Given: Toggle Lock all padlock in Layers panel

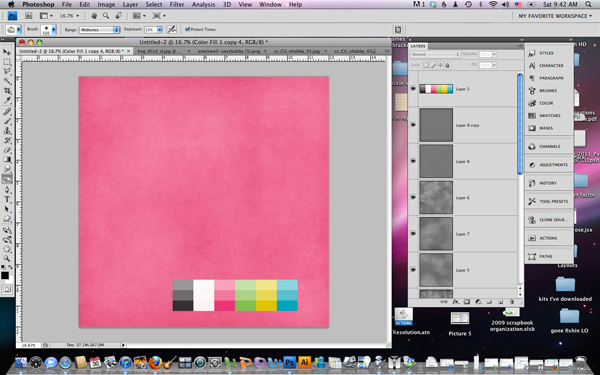Looking at the screenshot, I should coord(447,65).
